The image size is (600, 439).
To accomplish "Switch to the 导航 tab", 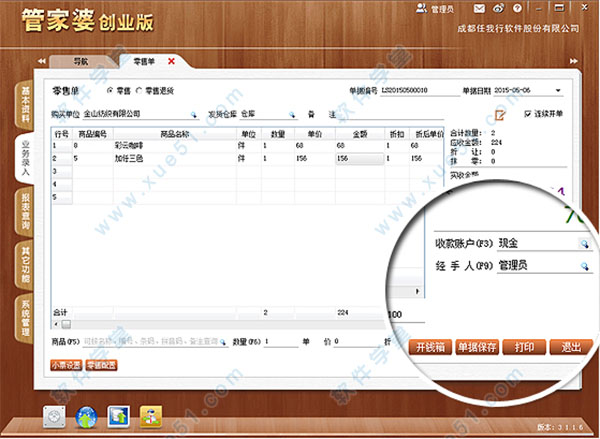I will click(x=81, y=61).
